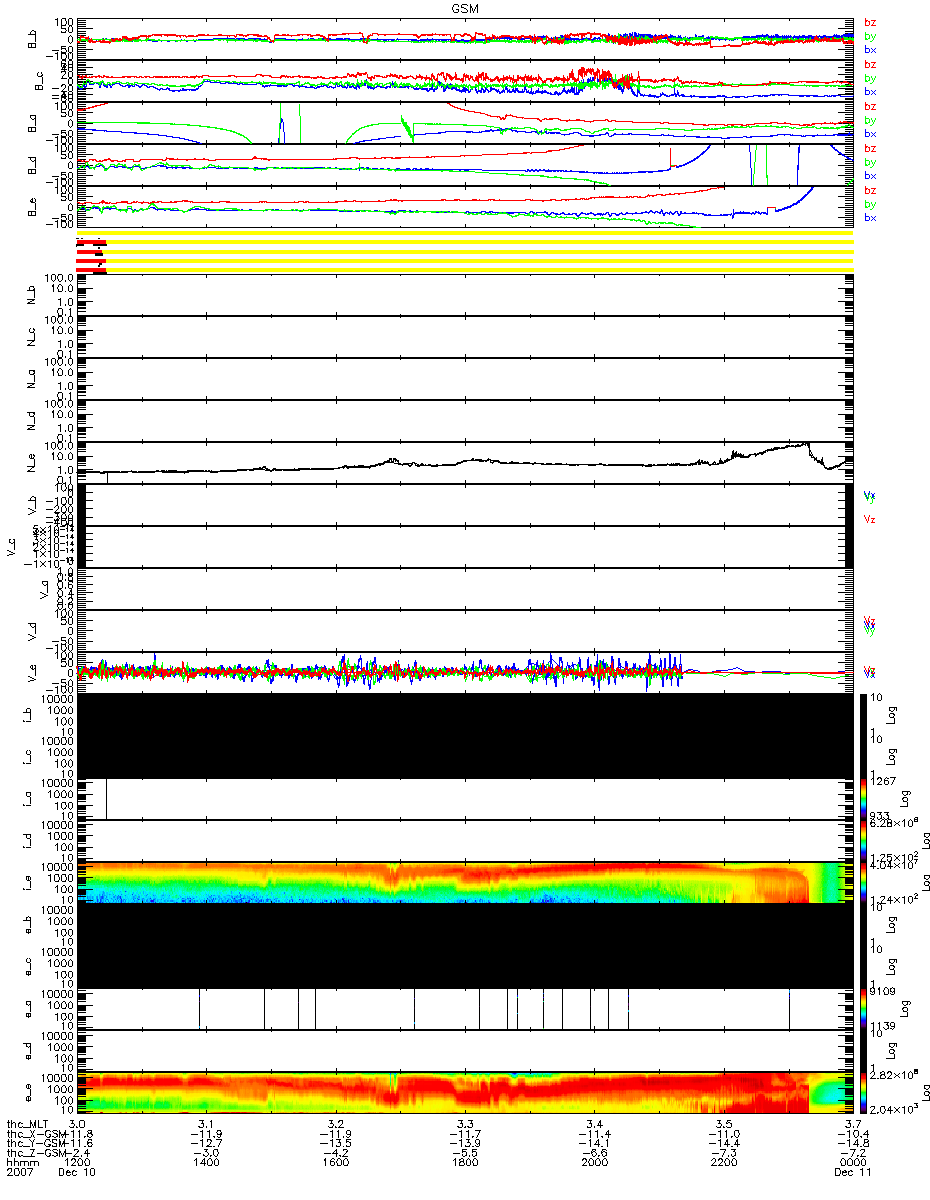Image resolution: width=930 pixels, height=1200 pixels.
Task: Click red Vz legend beside V_b panel
Action: (870, 519)
